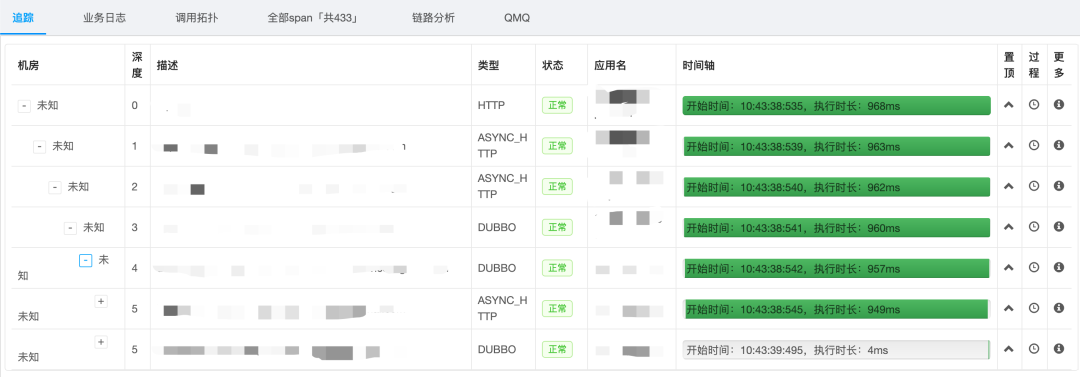Open process clock icon for 960ms row

pyautogui.click(x=1033, y=227)
